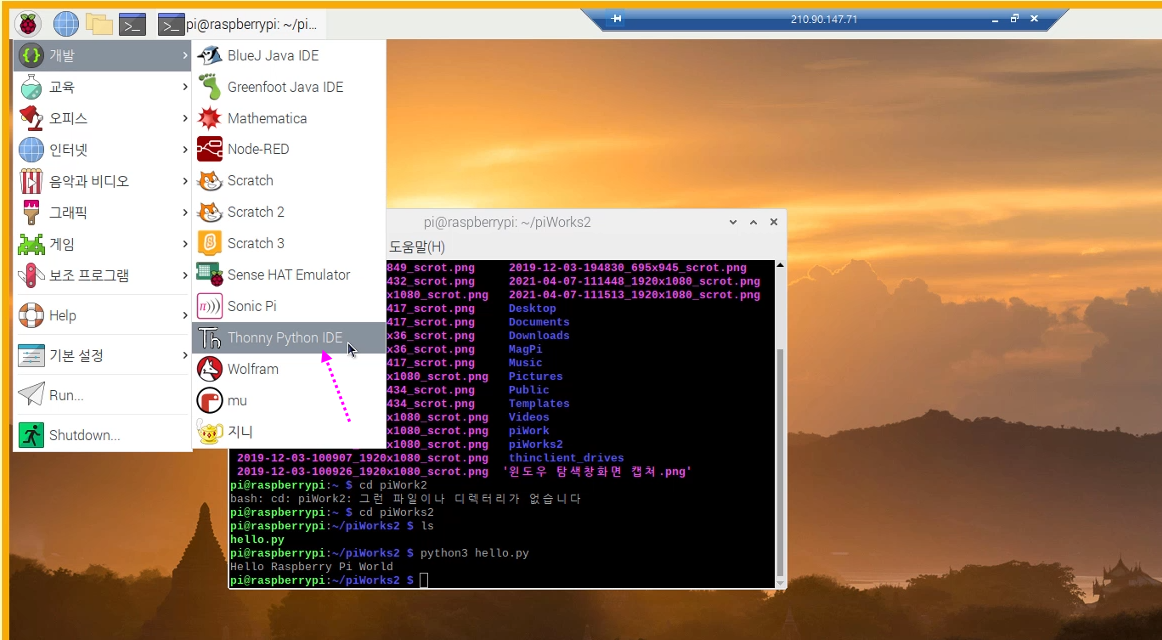This screenshot has width=1162, height=640.
Task: Expand the 음악과 비디오 submenu arrow
Action: pyautogui.click(x=185, y=181)
